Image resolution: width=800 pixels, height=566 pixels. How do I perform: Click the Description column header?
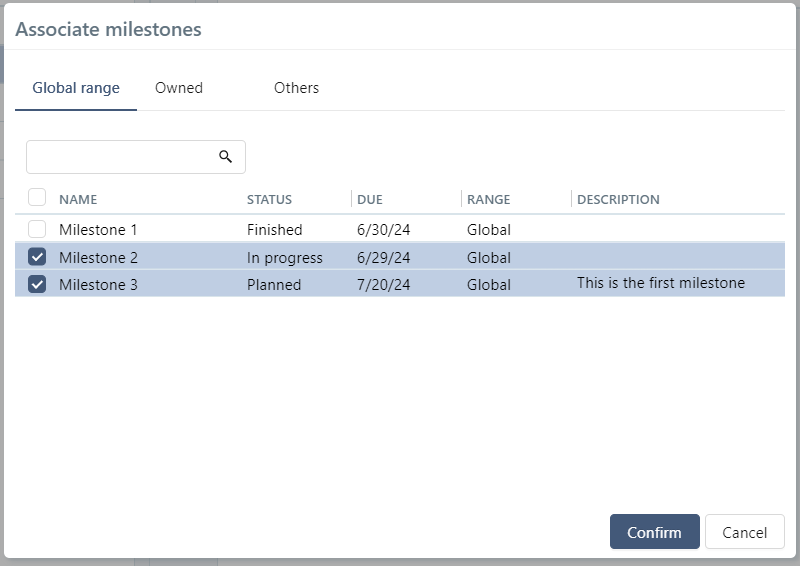click(618, 199)
